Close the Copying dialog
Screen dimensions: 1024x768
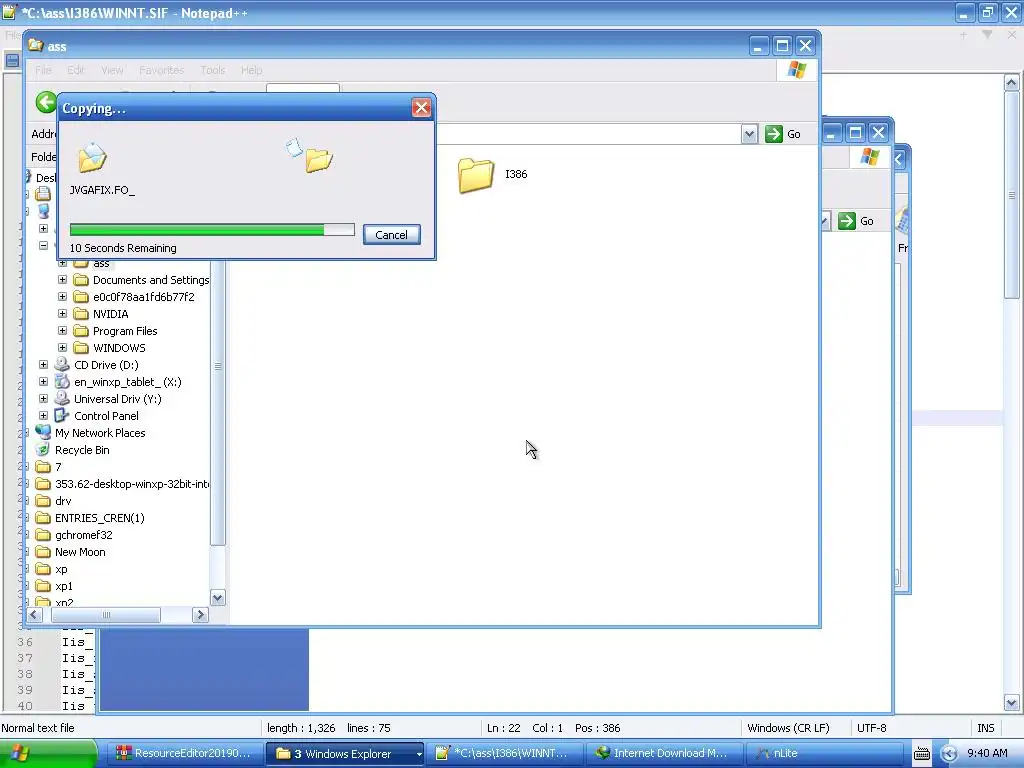[421, 108]
